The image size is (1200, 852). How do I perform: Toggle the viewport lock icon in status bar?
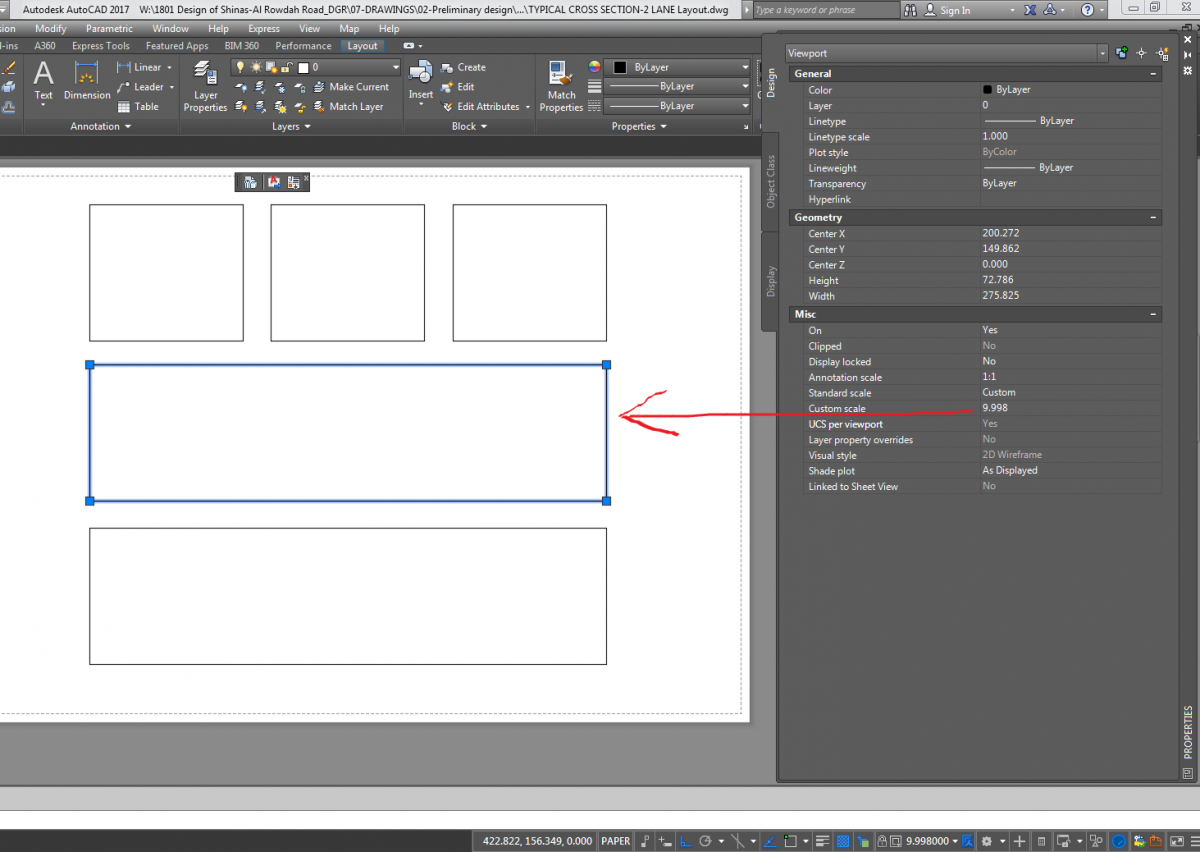882,841
